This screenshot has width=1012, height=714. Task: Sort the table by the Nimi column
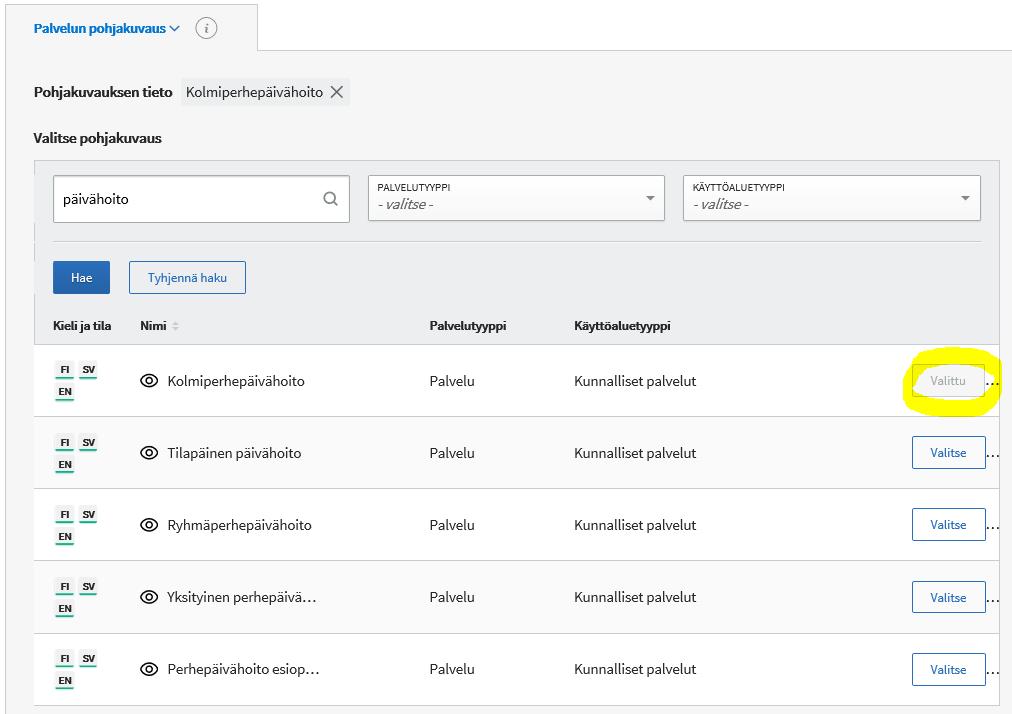pos(175,326)
